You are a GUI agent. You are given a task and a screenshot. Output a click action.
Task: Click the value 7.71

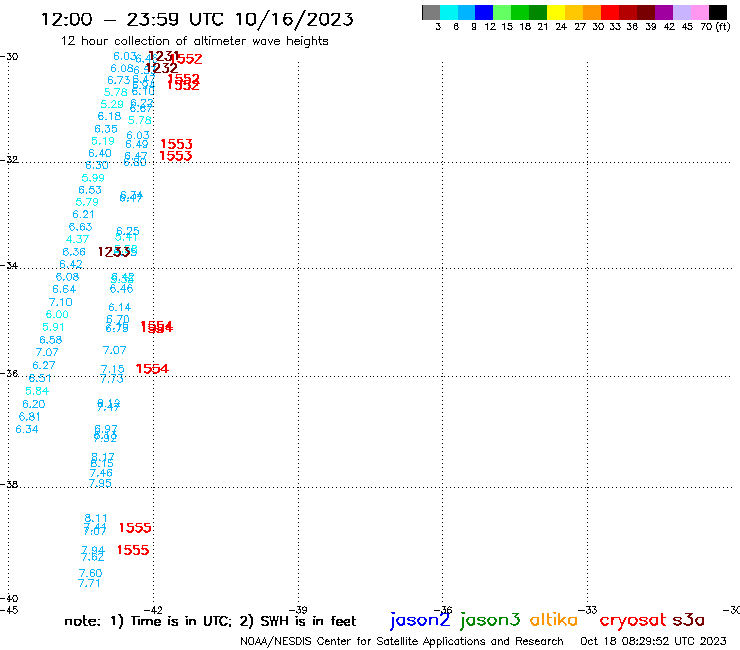tap(89, 583)
